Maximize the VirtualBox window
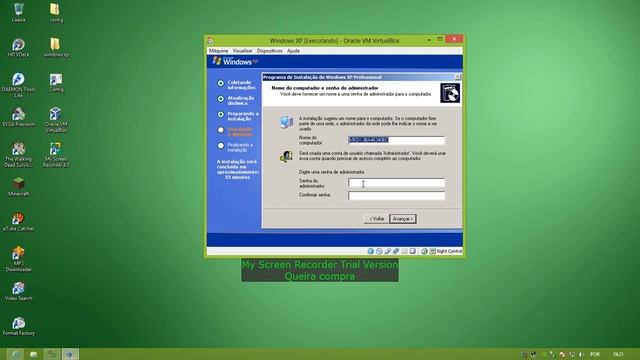This screenshot has width=640, height=360. tap(440, 40)
